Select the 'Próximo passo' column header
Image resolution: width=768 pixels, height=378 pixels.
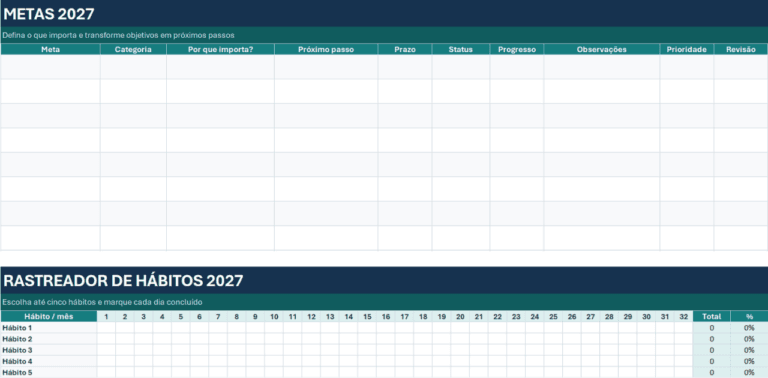pyautogui.click(x=326, y=49)
